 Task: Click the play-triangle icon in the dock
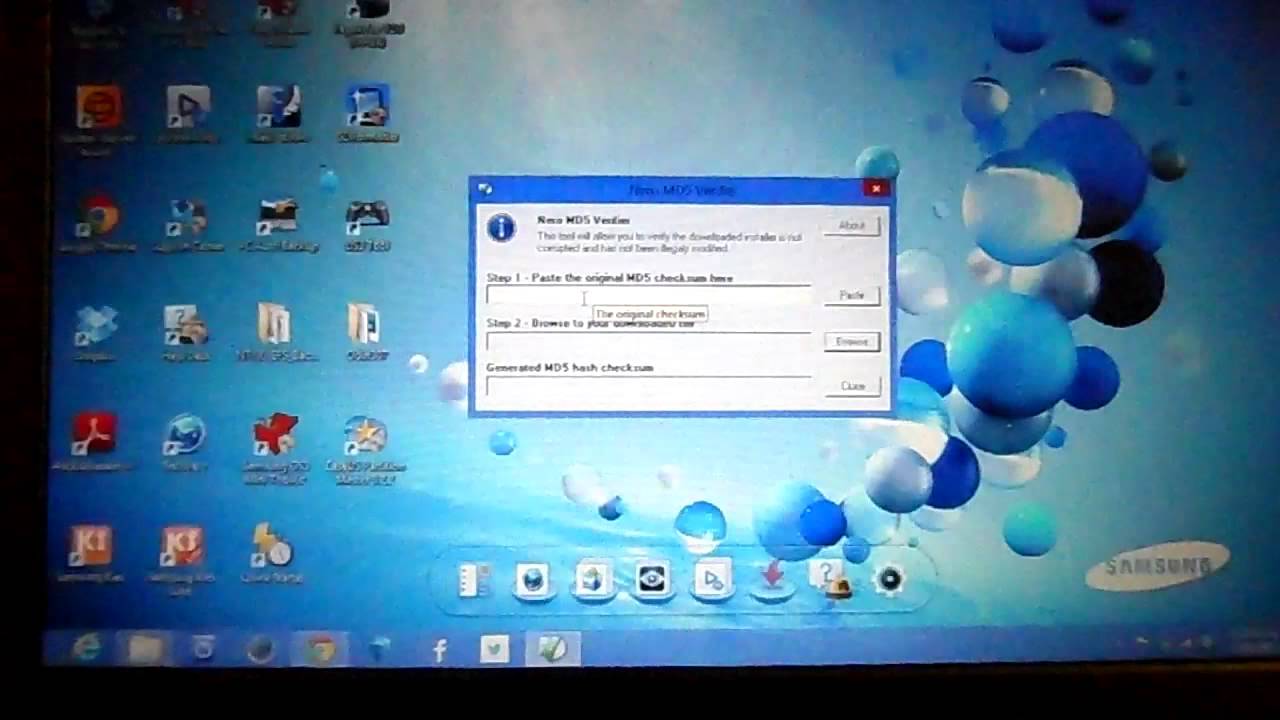click(x=712, y=580)
